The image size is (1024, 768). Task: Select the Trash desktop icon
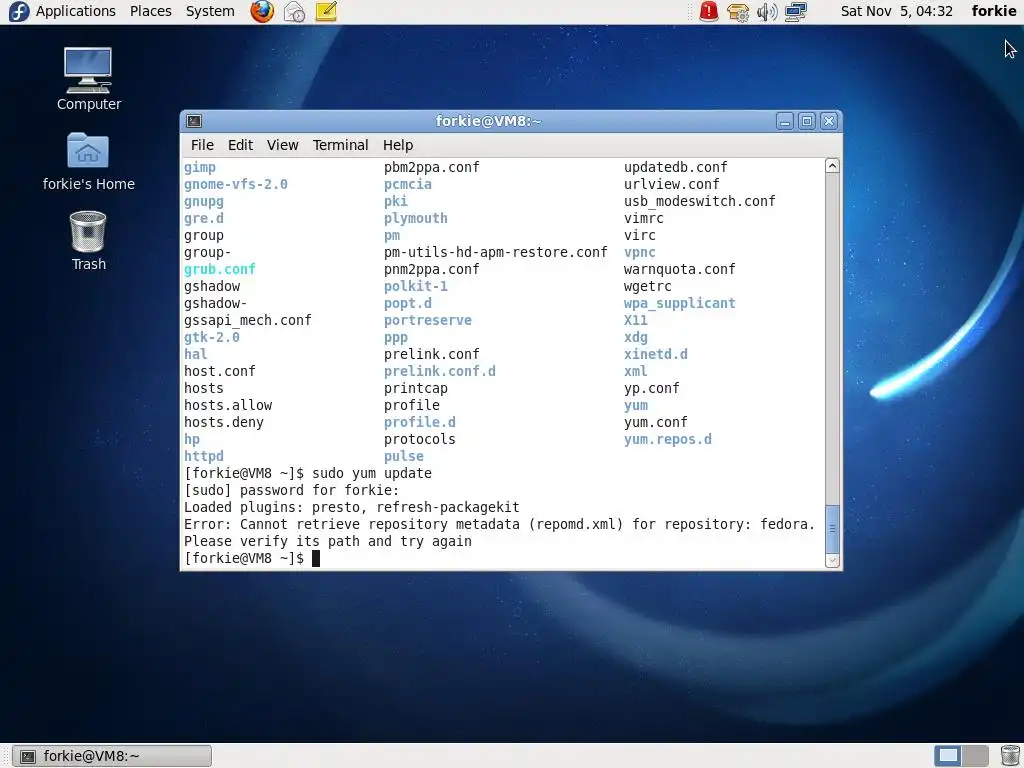pyautogui.click(x=88, y=241)
